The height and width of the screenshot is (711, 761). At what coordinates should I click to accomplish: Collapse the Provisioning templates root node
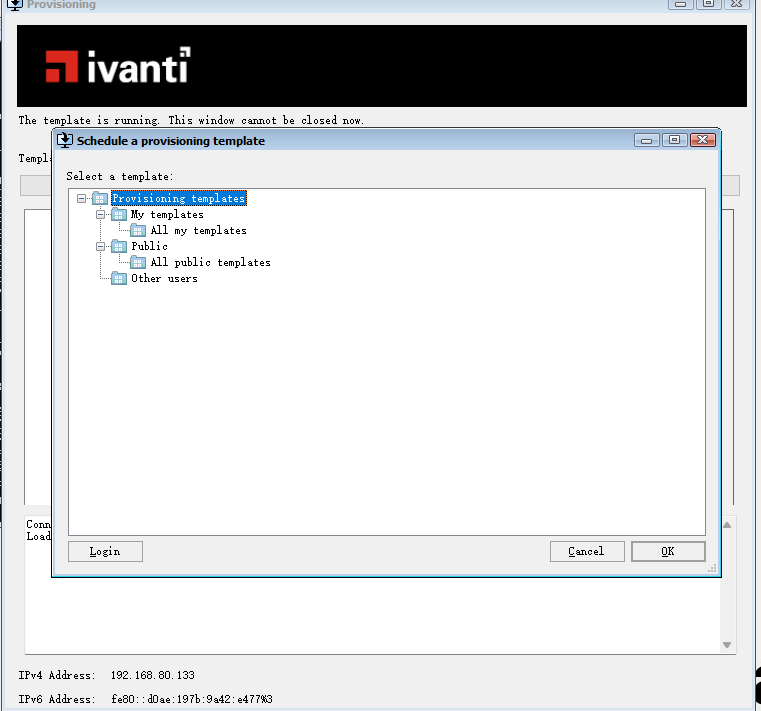[x=81, y=199]
